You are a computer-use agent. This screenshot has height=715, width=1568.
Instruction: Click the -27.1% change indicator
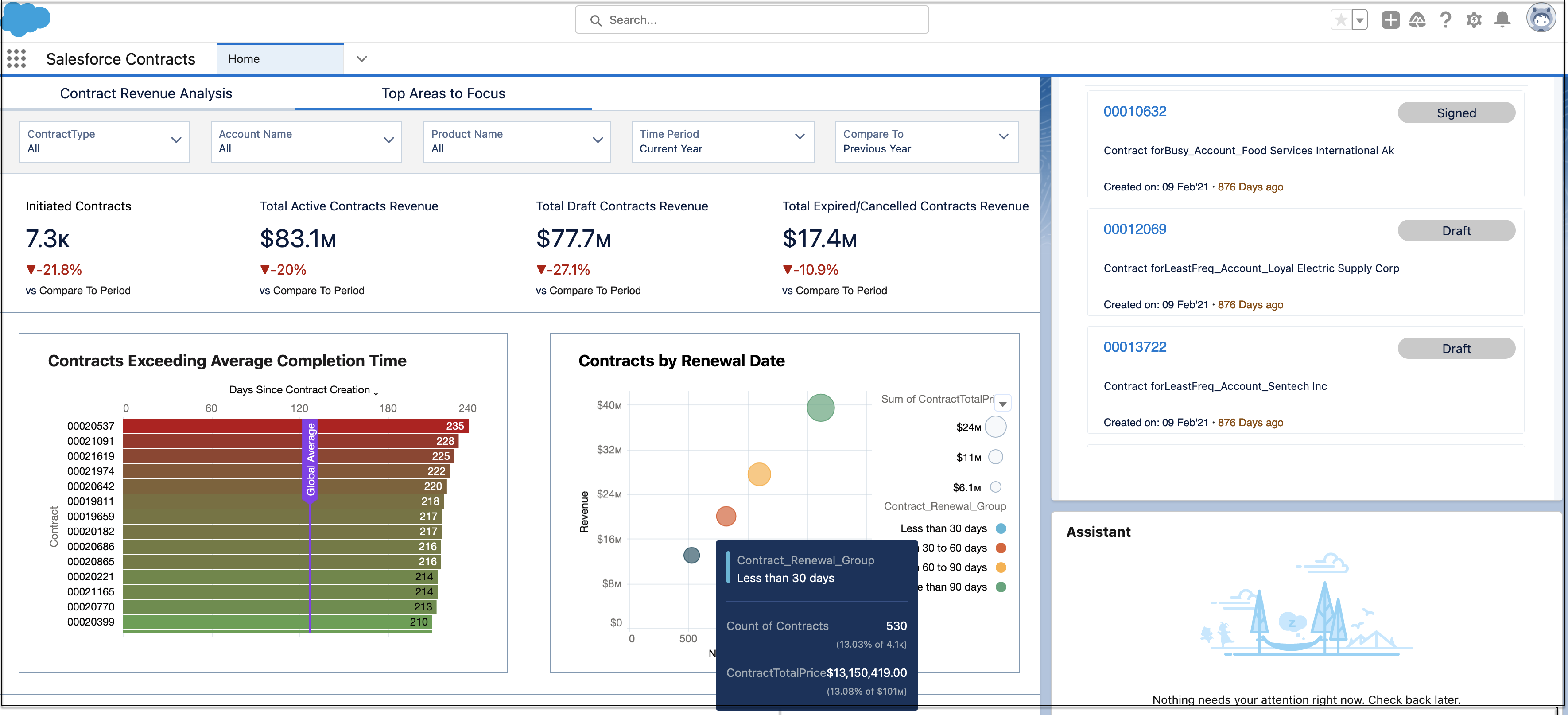pyautogui.click(x=563, y=270)
